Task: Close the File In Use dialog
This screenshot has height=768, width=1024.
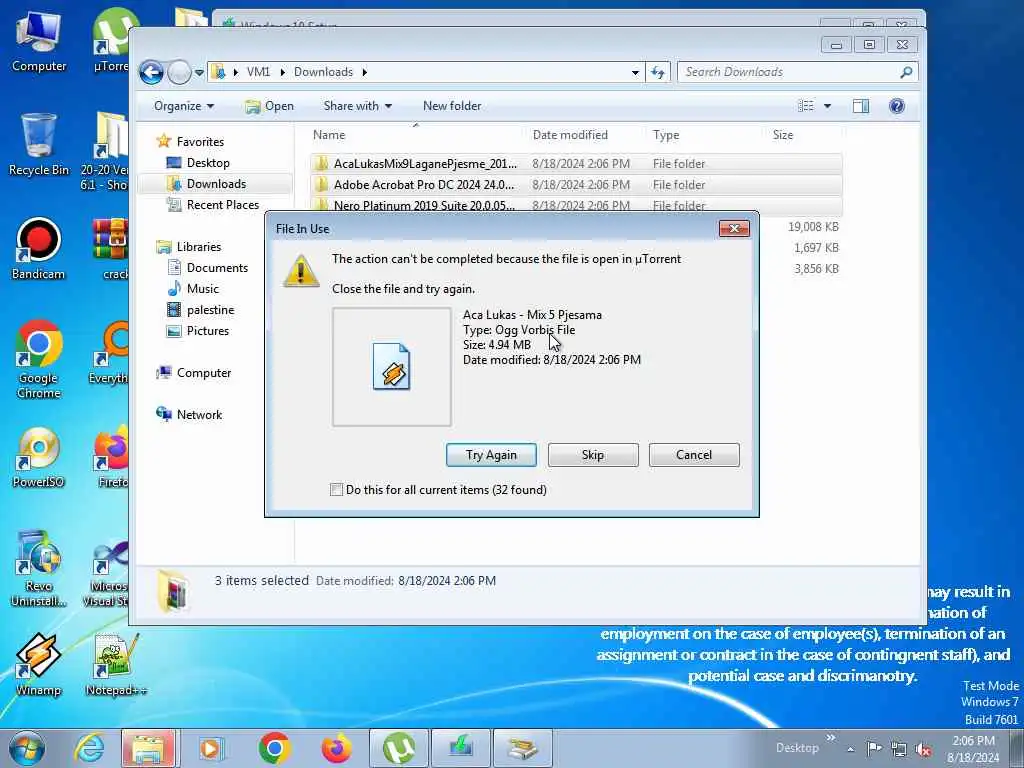Action: pyautogui.click(x=734, y=229)
